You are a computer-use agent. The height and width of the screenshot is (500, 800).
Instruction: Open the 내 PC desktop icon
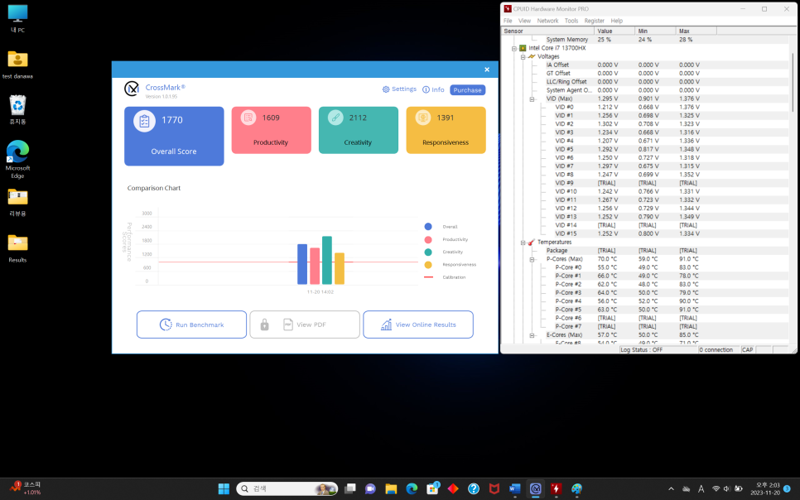17,19
